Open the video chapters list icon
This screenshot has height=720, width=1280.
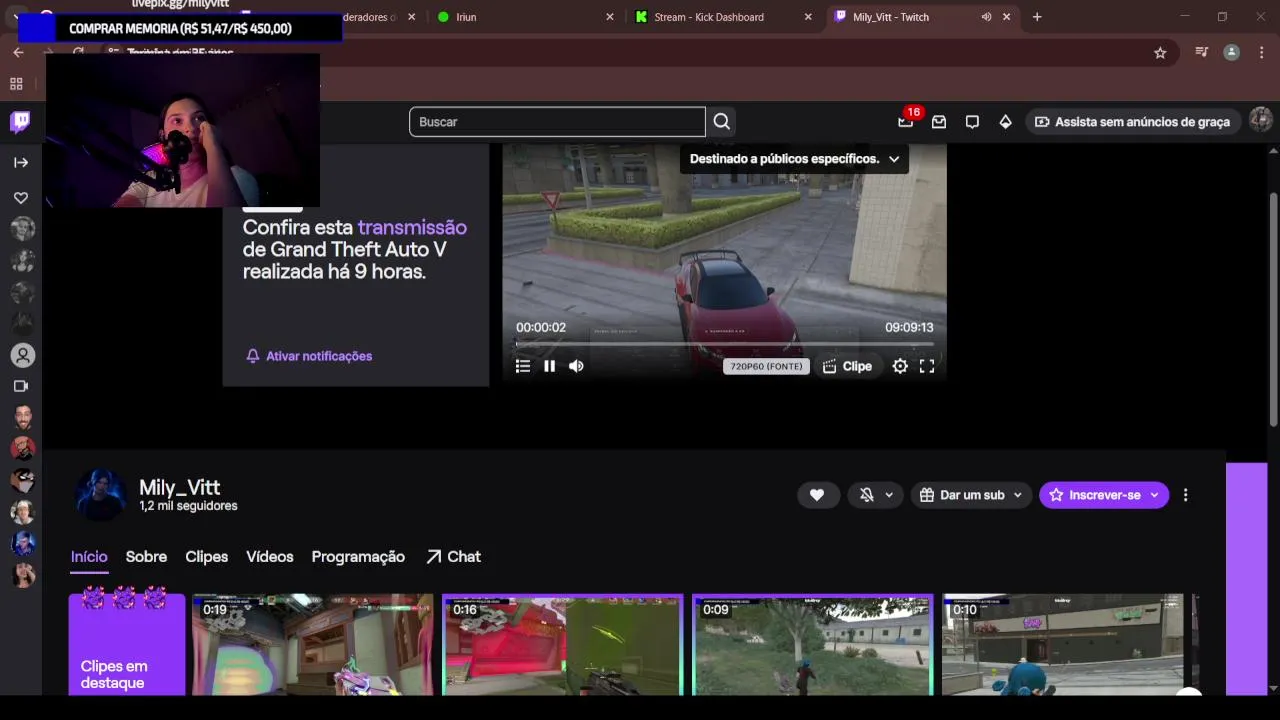(523, 366)
